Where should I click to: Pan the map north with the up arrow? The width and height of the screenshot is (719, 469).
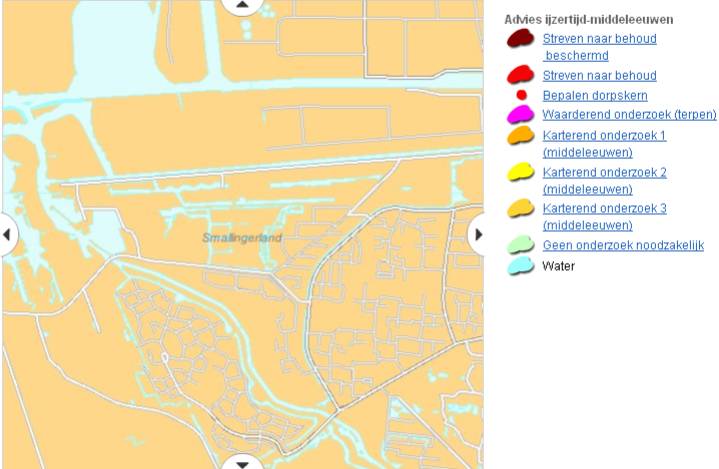pos(243,5)
